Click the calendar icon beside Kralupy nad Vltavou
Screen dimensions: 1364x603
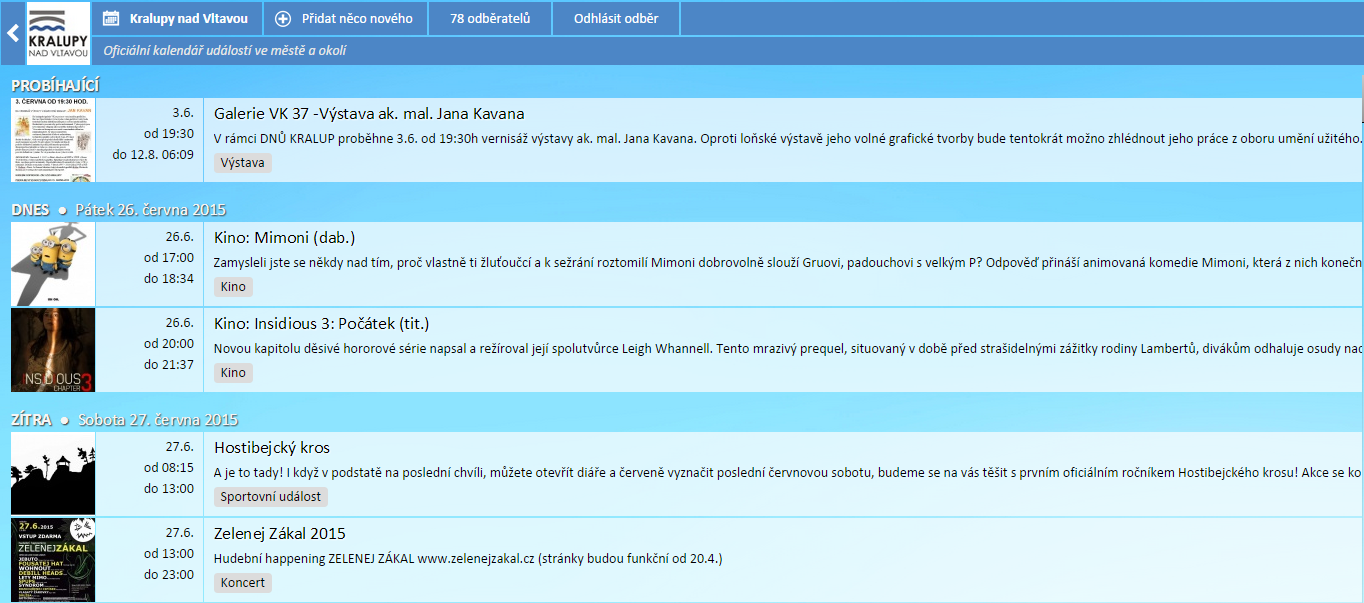(x=112, y=18)
